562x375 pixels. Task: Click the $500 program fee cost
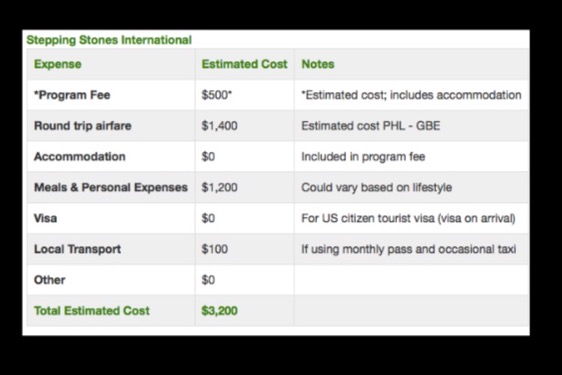click(217, 95)
